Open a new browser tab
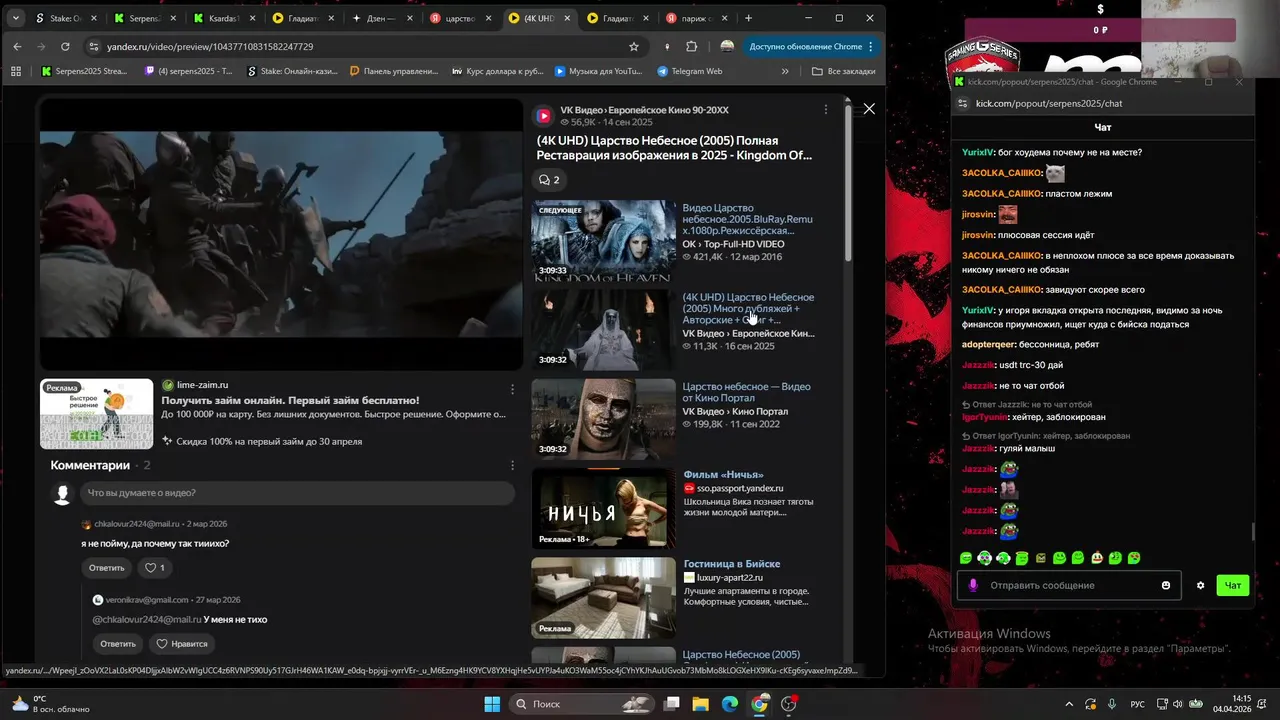 [x=748, y=18]
